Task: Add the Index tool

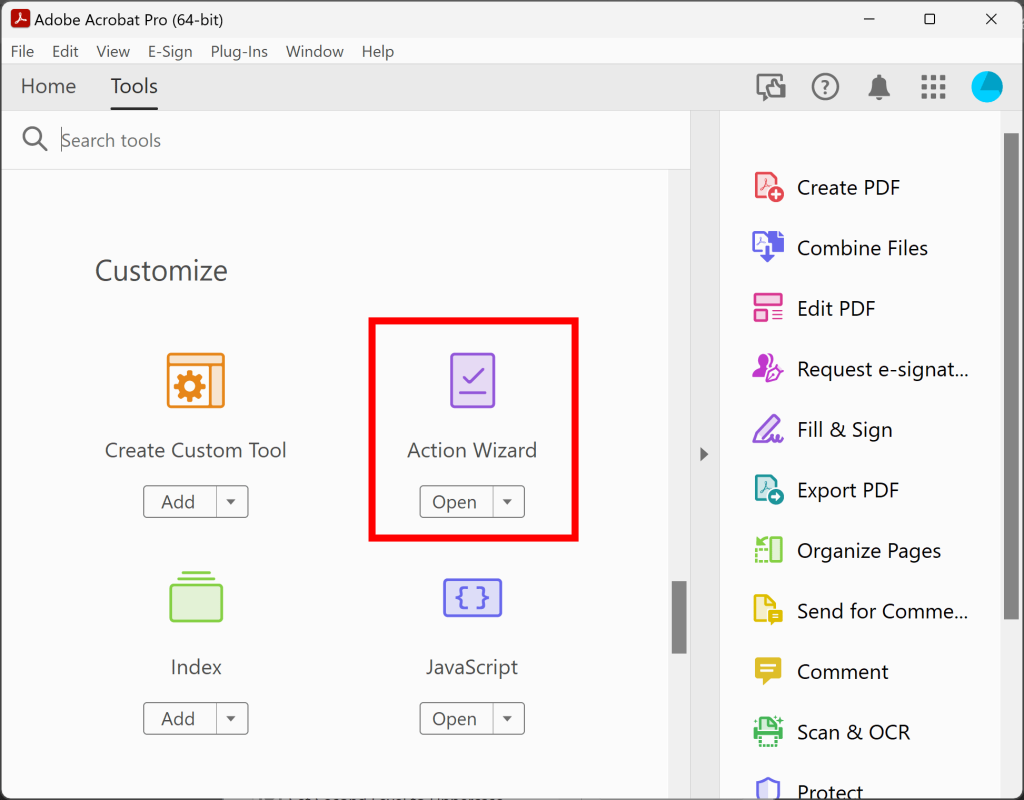Action: point(179,718)
